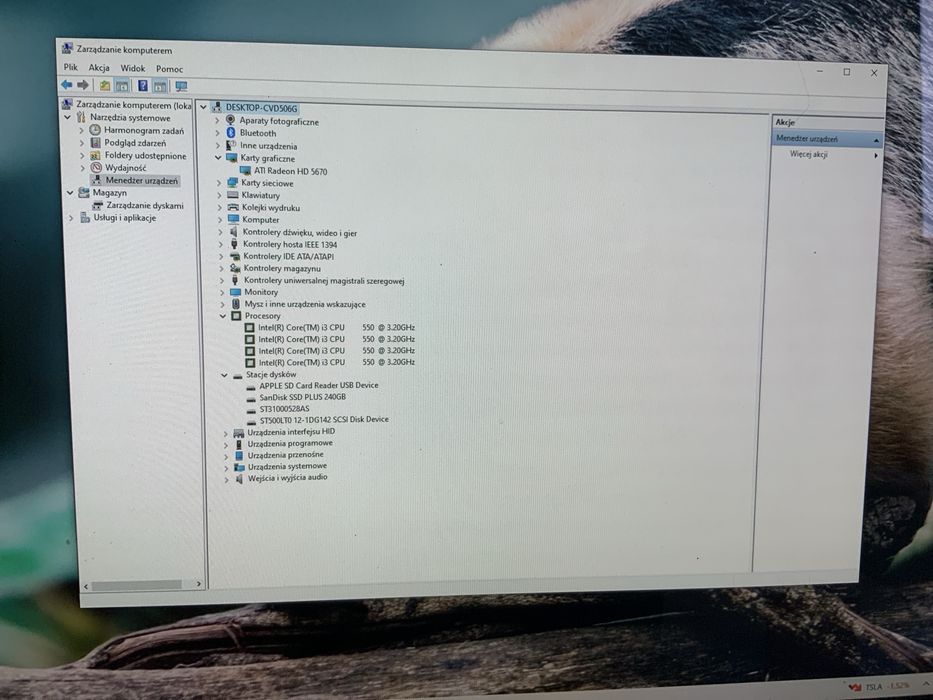Click the Up one level toolbar icon
The height and width of the screenshot is (700, 933).
click(105, 86)
